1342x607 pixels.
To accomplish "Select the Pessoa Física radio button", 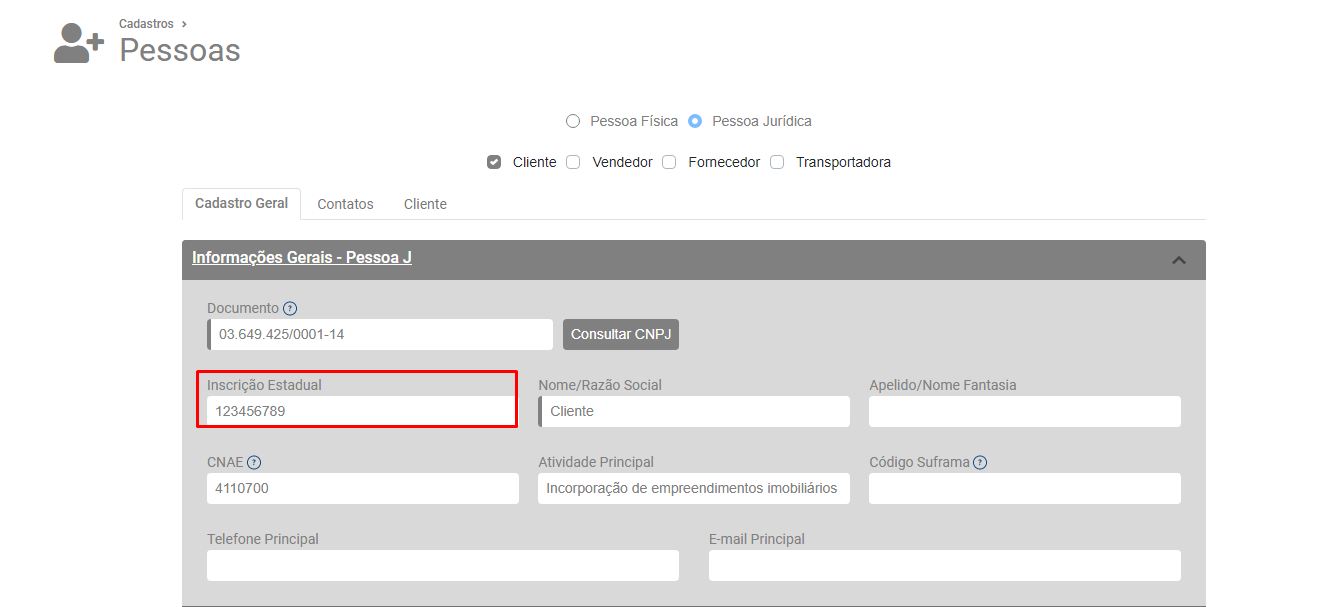I will point(573,122).
